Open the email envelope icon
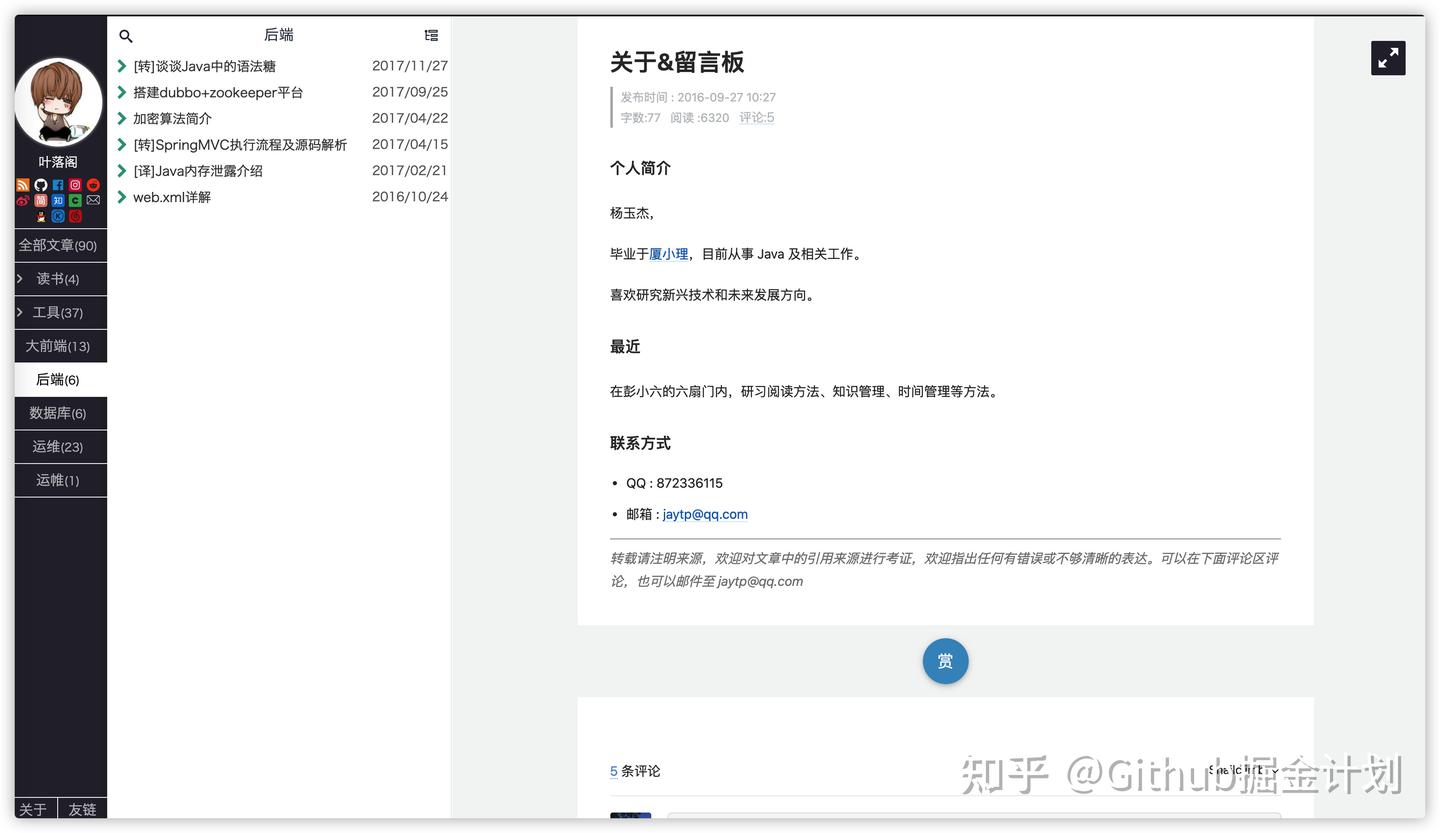The width and height of the screenshot is (1440, 833). pyautogui.click(x=93, y=200)
